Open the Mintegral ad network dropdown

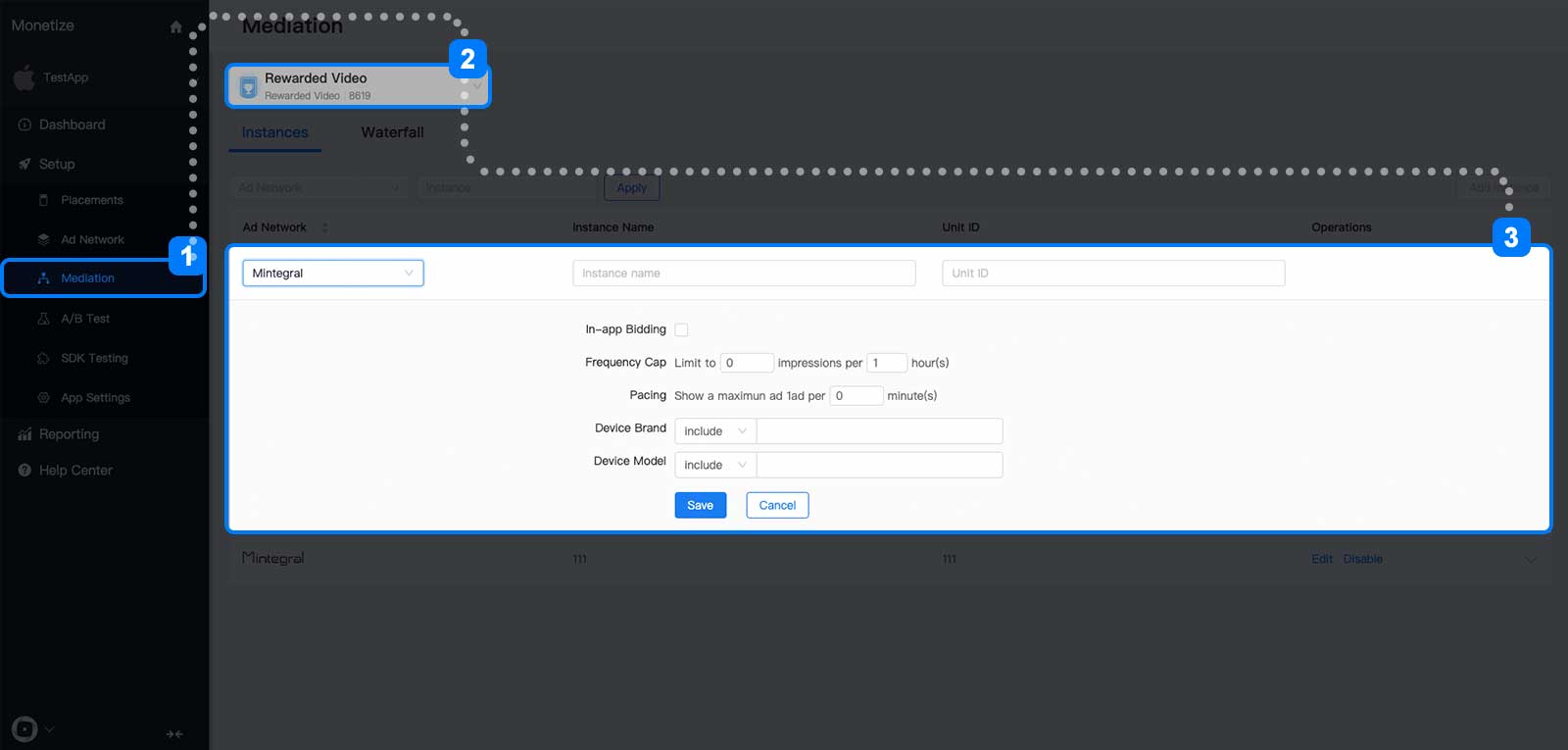click(333, 274)
